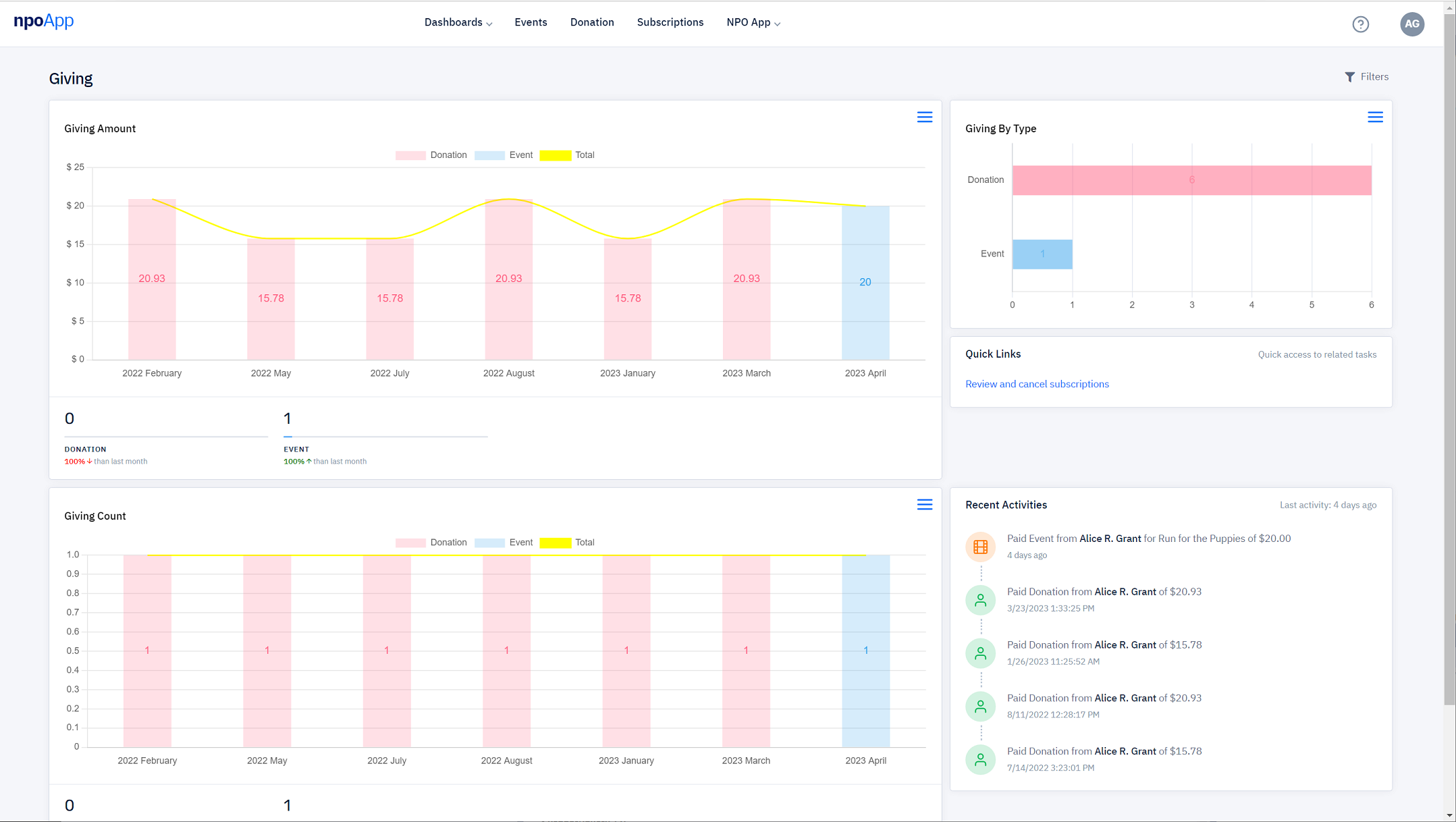Image resolution: width=1456 pixels, height=822 pixels.
Task: Open the Subscriptions page
Action: click(x=670, y=23)
